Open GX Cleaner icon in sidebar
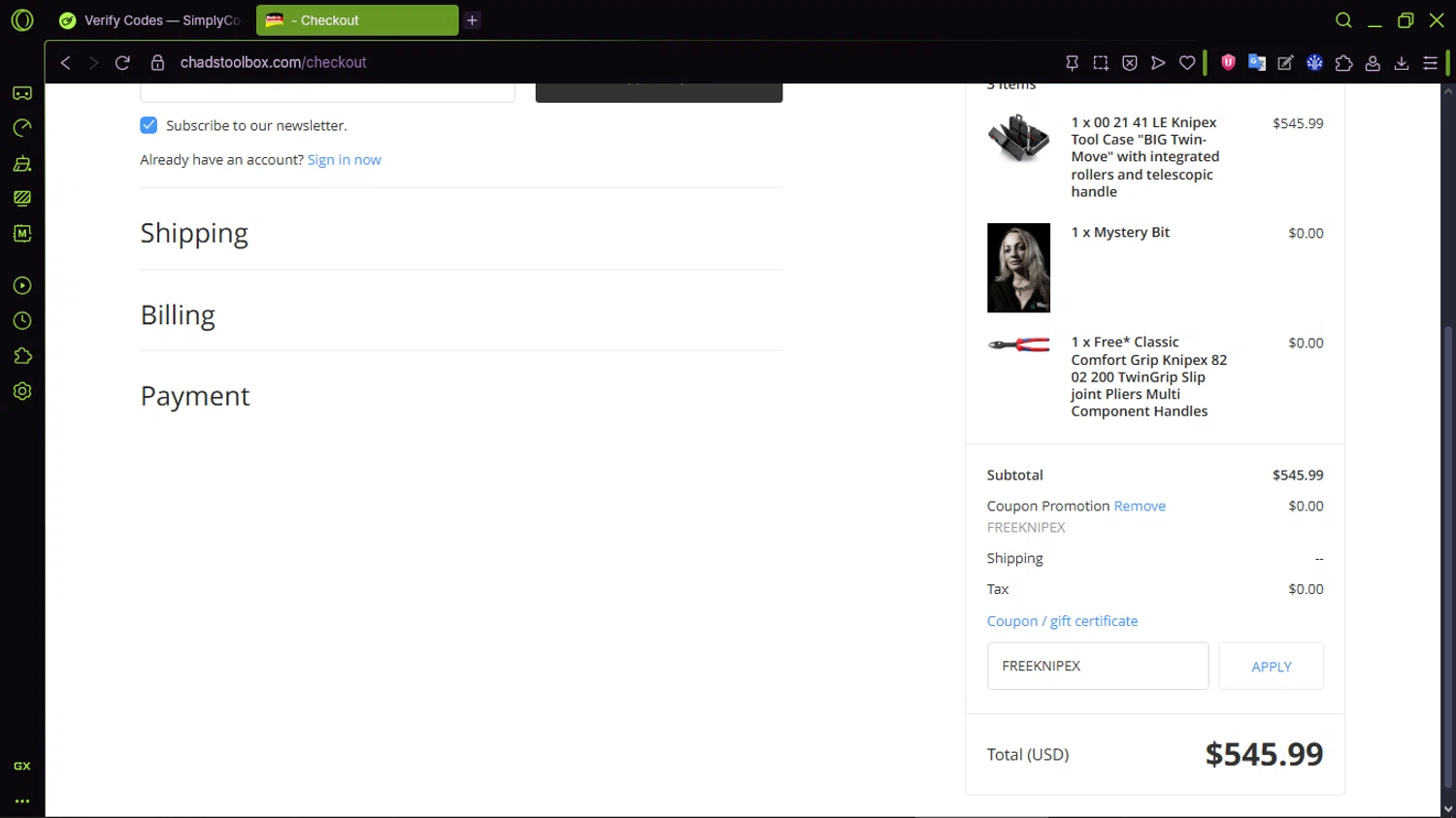The width and height of the screenshot is (1456, 818). click(x=22, y=163)
